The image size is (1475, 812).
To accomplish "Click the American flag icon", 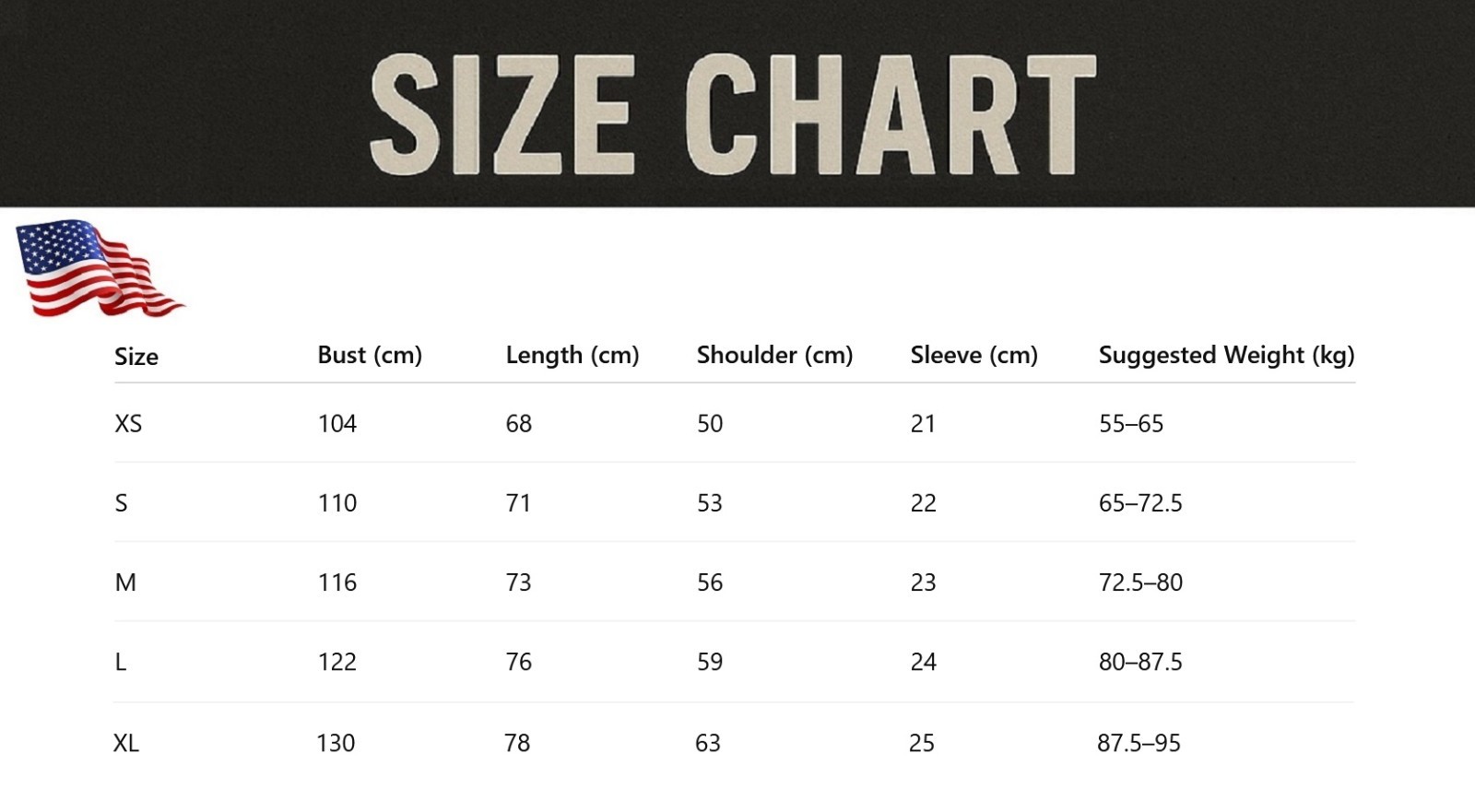I will pos(100,268).
